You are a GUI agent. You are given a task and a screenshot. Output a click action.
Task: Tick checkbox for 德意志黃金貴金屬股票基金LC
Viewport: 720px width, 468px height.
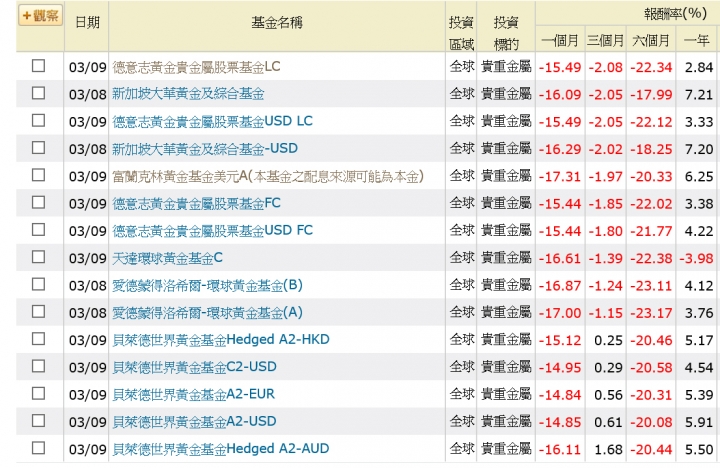pyautogui.click(x=39, y=66)
